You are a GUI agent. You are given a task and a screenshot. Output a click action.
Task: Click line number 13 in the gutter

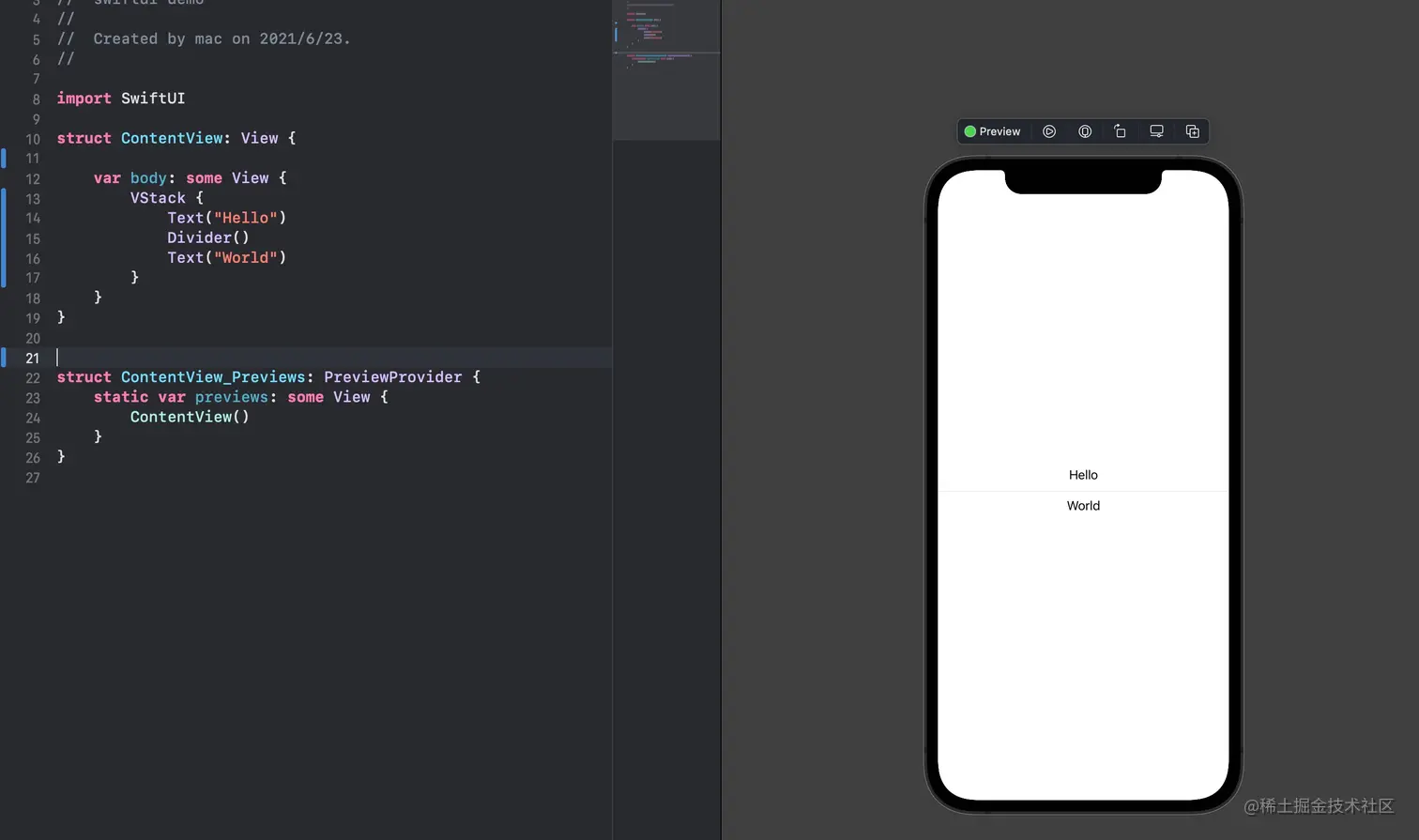pyautogui.click(x=33, y=199)
